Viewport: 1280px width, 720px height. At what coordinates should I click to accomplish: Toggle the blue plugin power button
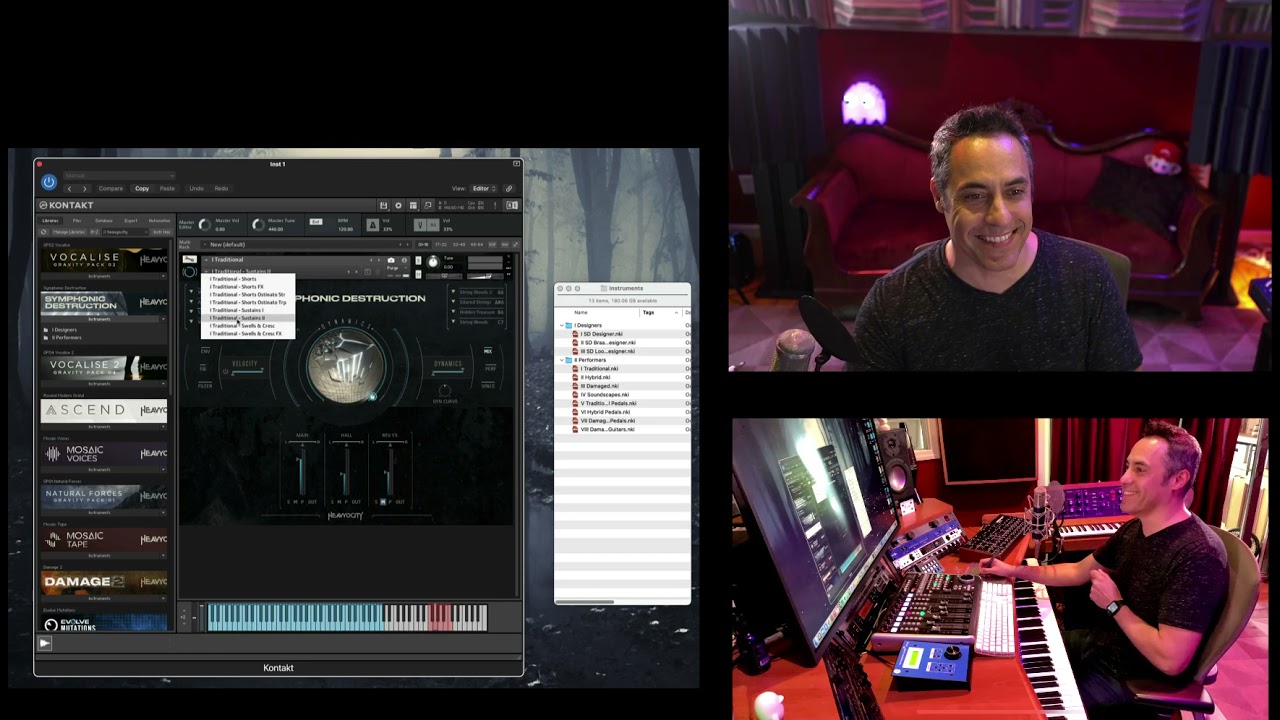click(49, 182)
